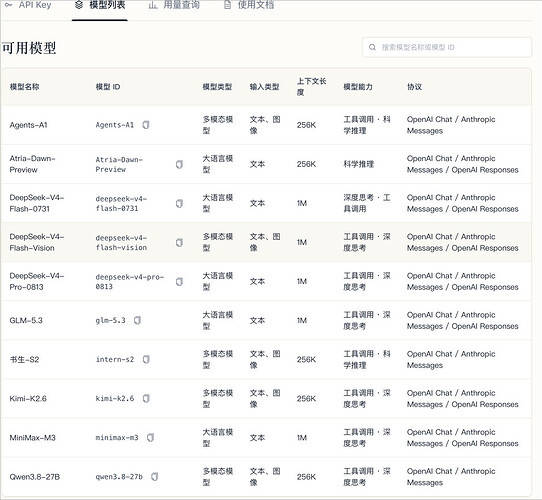This screenshot has height=500, width=542.
Task: Click the minimax-m3 ID text
Action: coord(117,437)
